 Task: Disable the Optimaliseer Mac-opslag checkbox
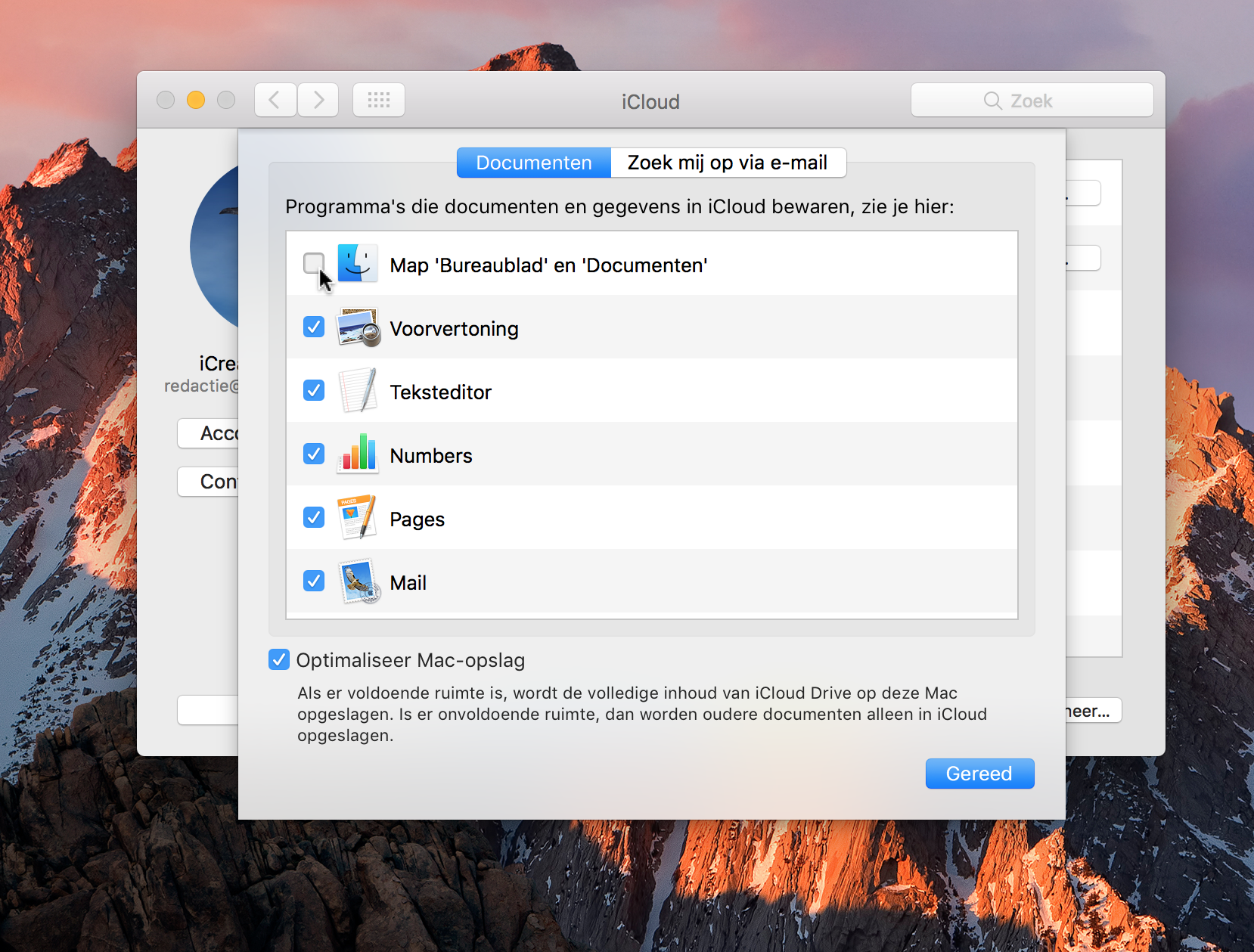point(279,660)
